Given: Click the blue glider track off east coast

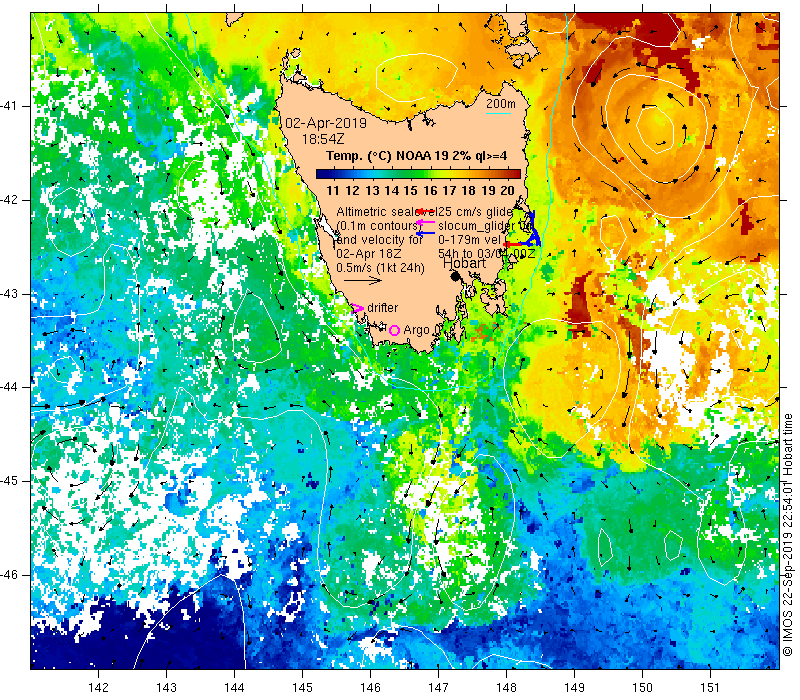Looking at the screenshot, I should [x=533, y=230].
